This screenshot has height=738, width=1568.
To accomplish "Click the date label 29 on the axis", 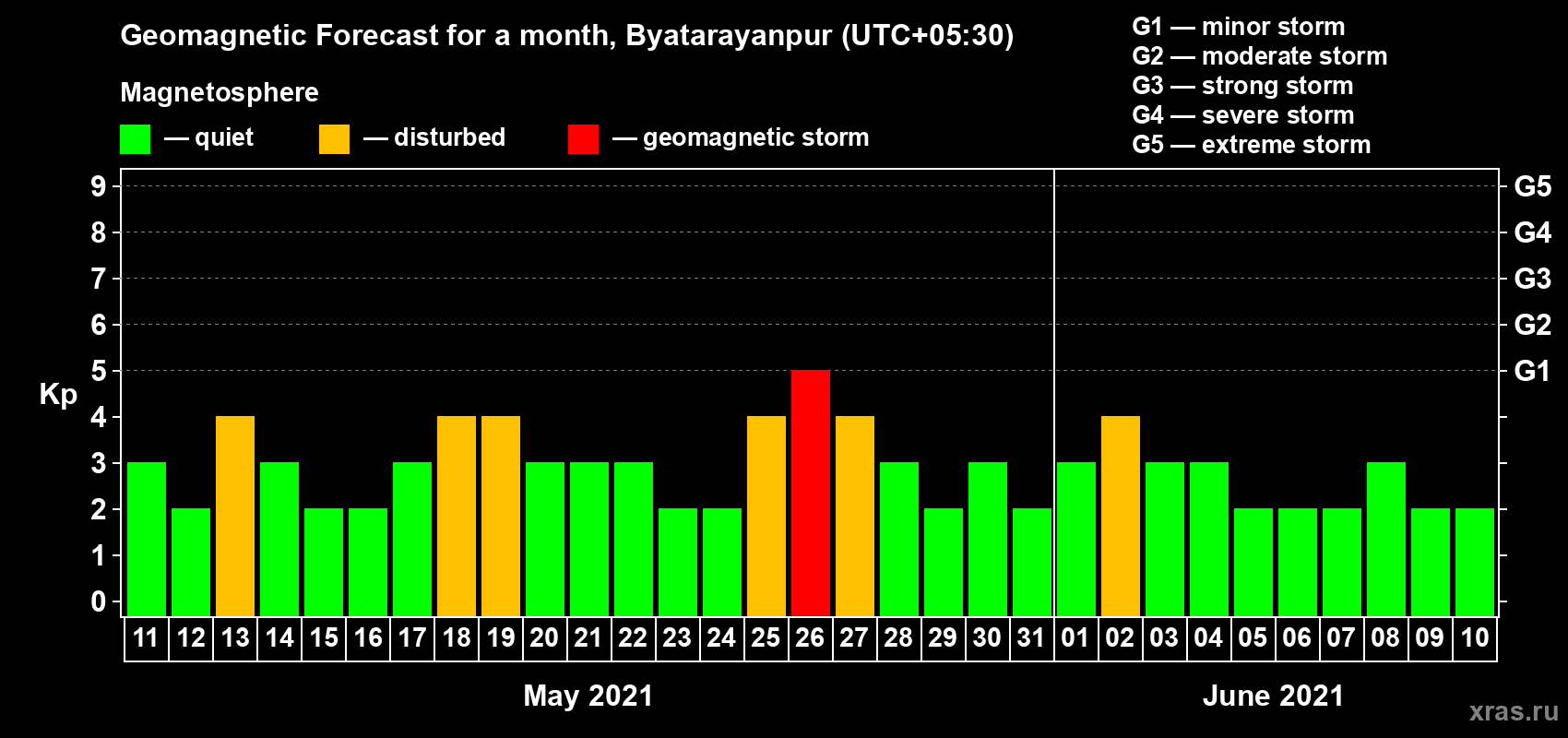I will pos(943,637).
